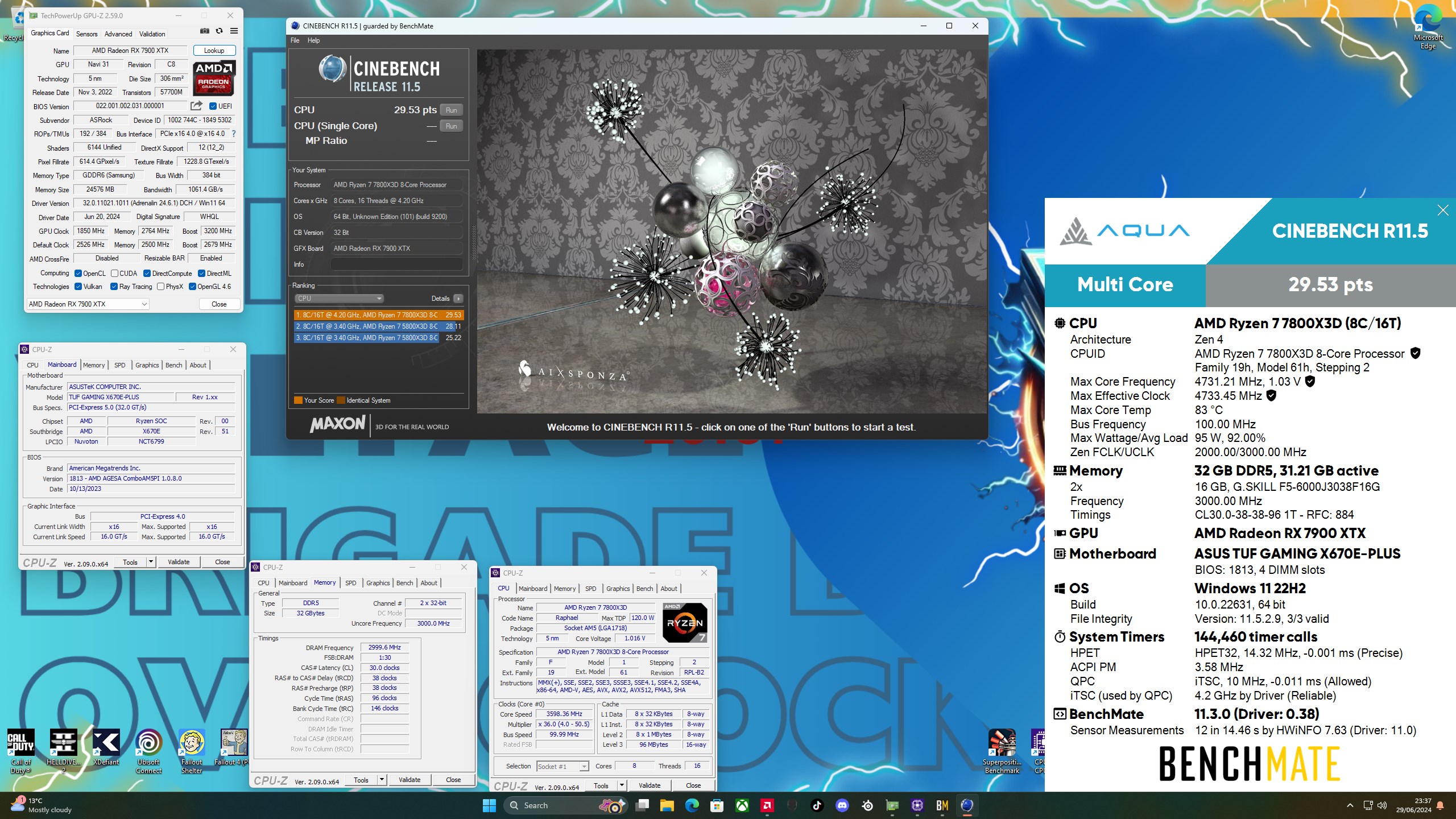Open SteelSeries app from taskbar
The height and width of the screenshot is (819, 1456).
pyautogui.click(x=867, y=805)
